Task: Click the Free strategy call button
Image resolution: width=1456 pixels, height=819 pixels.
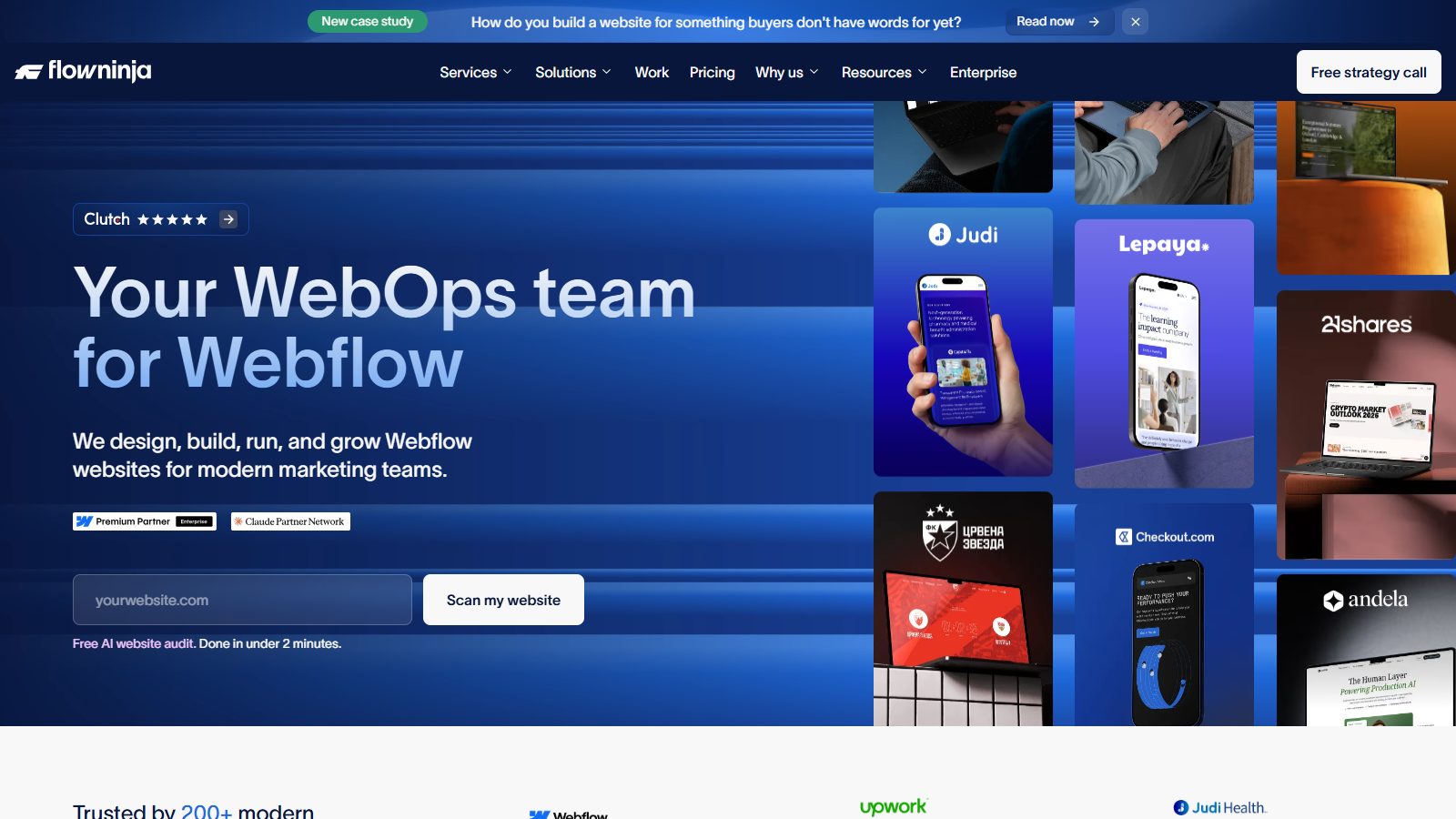Action: [1369, 72]
